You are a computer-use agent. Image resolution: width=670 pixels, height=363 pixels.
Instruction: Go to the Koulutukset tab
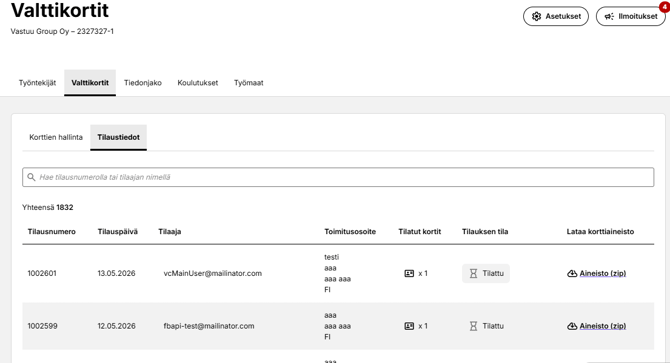(197, 83)
